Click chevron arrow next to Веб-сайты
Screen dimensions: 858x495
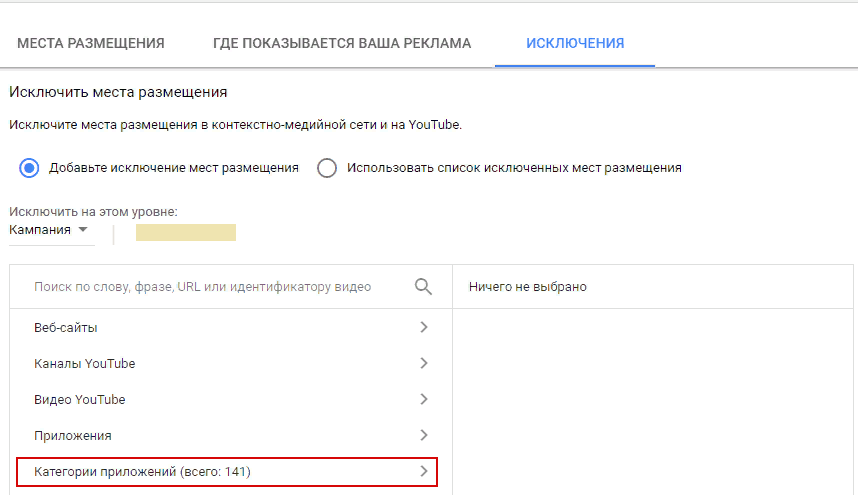(x=424, y=327)
